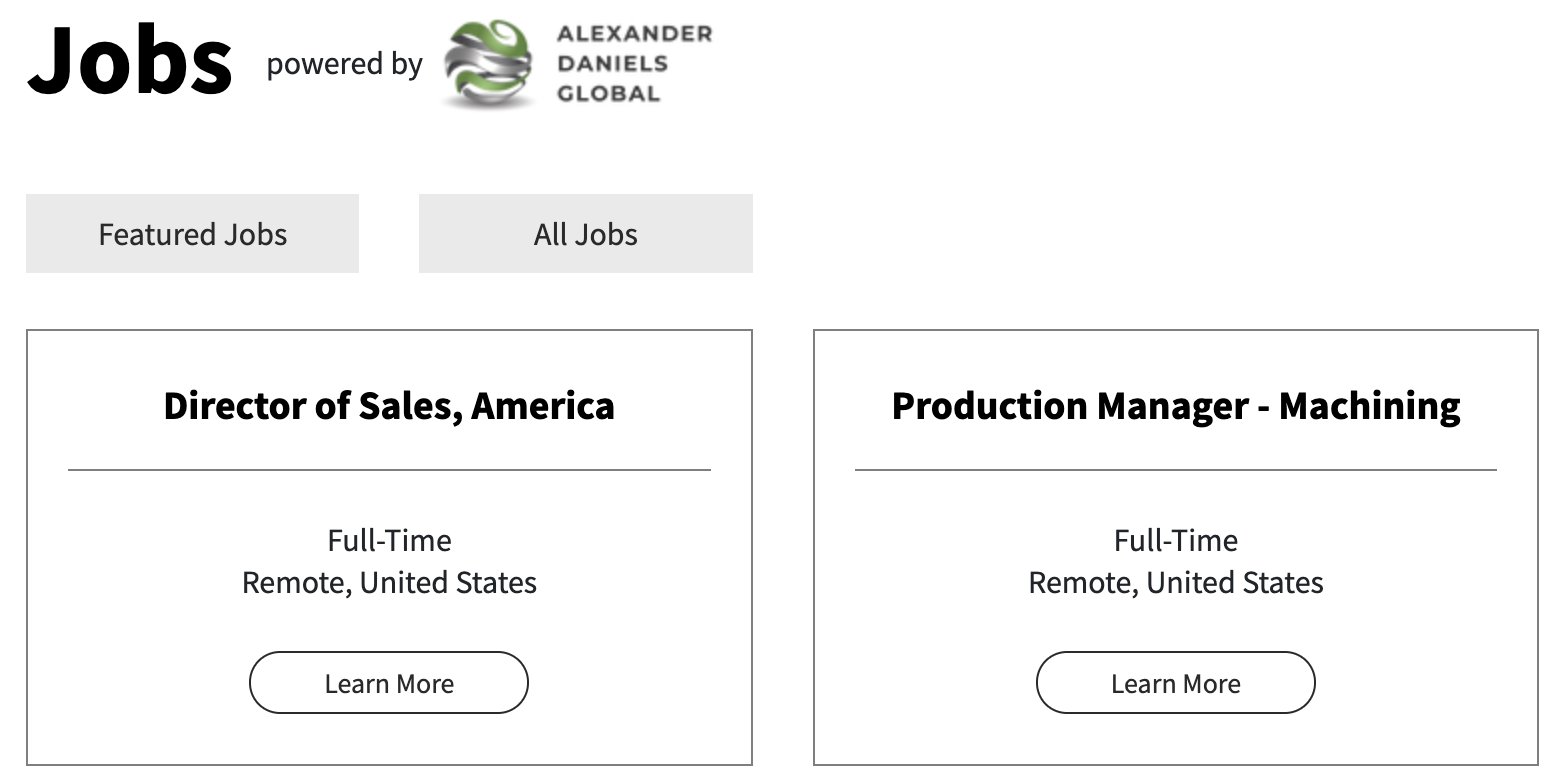Viewport: 1550px width, 776px height.
Task: Click the large Jobs page heading
Action: point(130,62)
